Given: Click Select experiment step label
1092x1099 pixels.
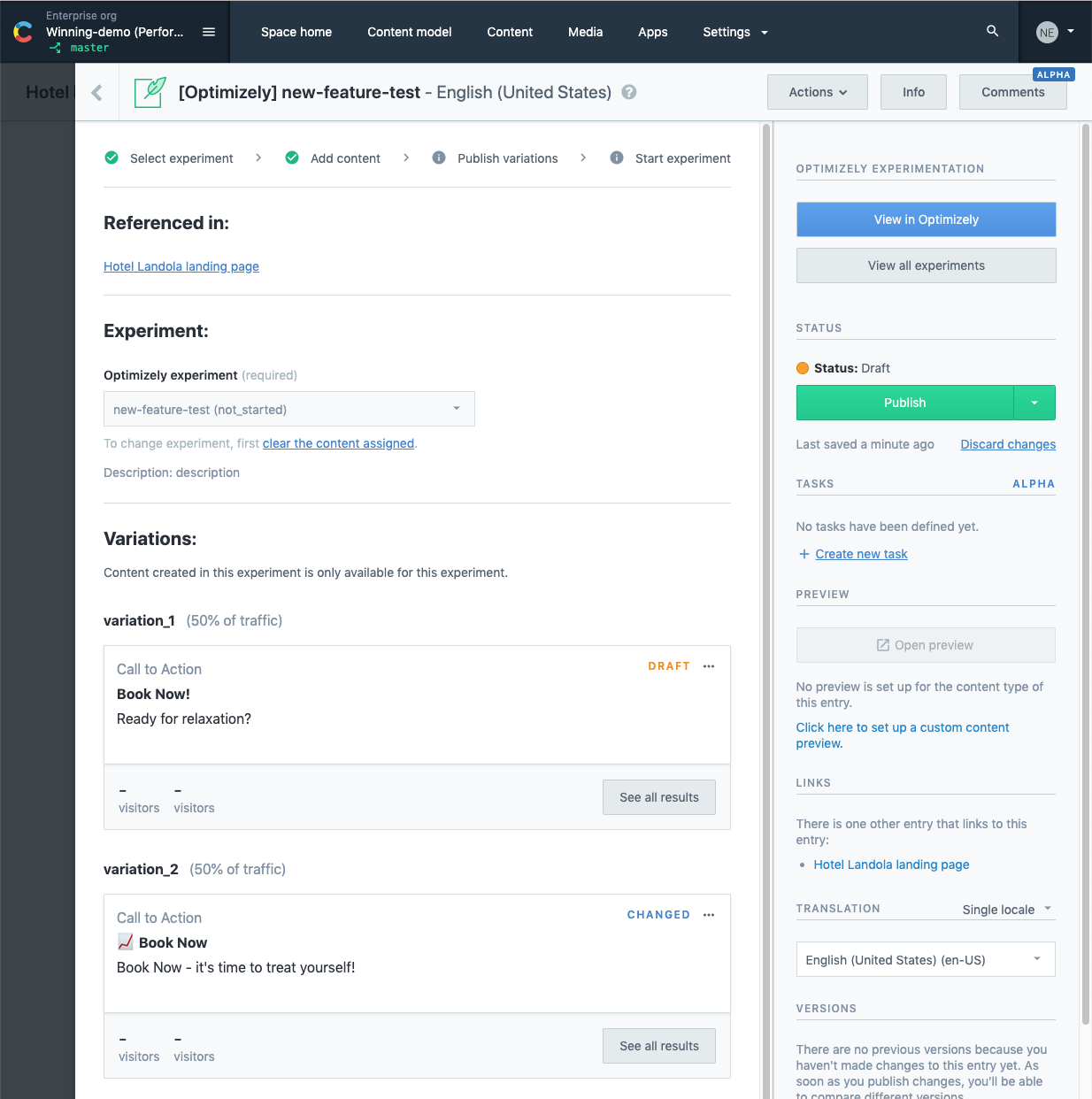Looking at the screenshot, I should coord(181,158).
